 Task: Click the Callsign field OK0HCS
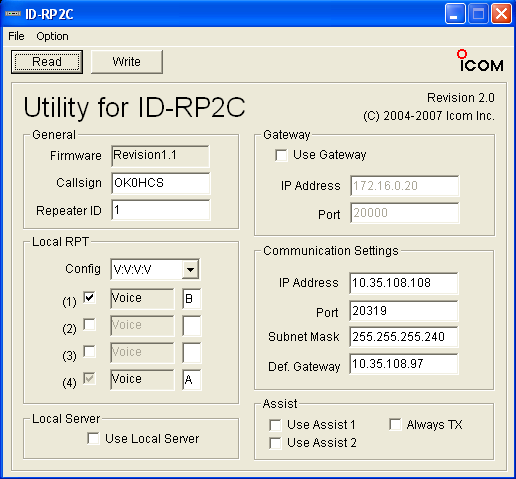coord(161,183)
